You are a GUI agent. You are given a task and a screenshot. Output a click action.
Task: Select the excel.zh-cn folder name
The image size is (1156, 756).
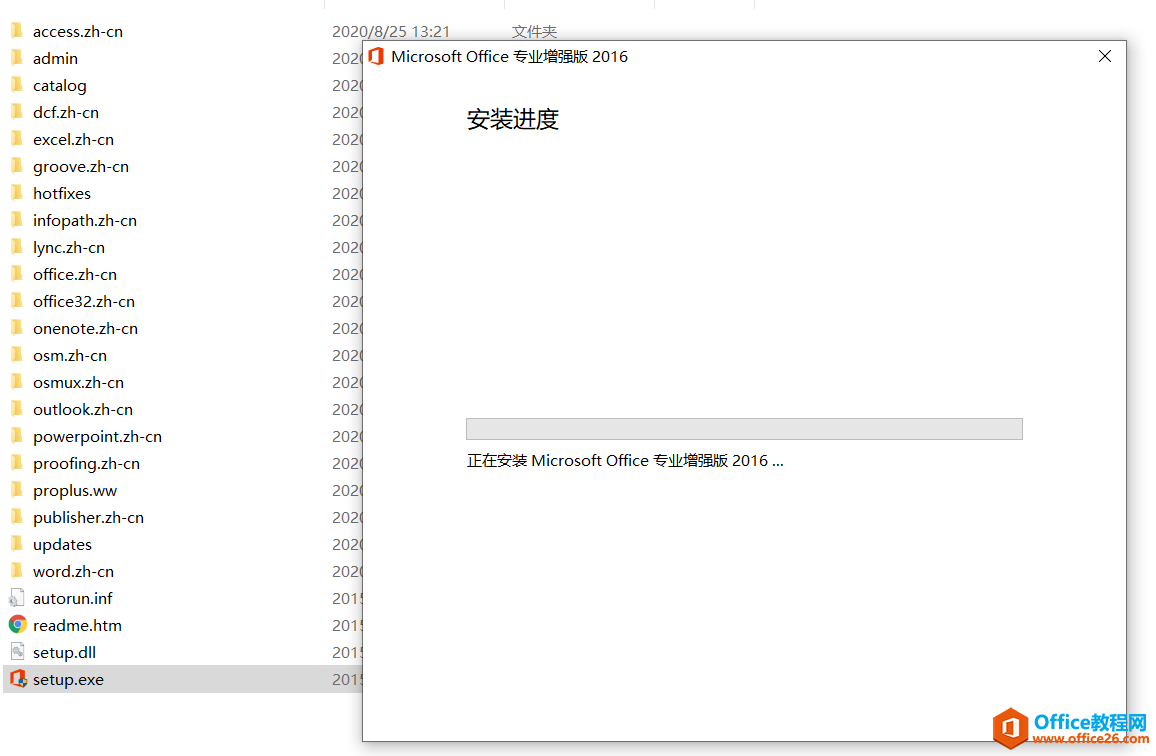[74, 139]
